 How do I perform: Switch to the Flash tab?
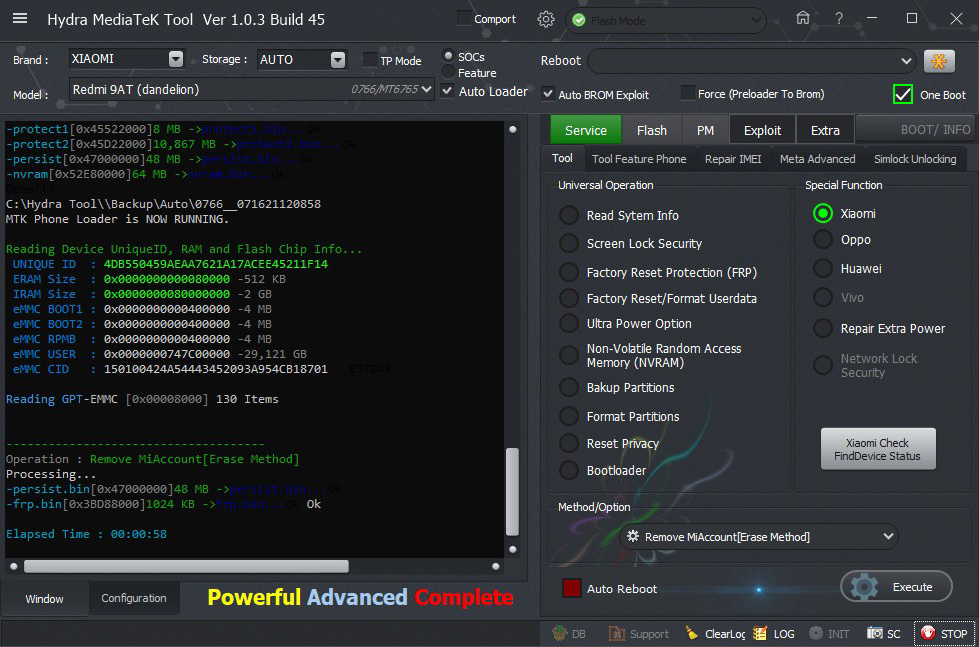(x=651, y=130)
